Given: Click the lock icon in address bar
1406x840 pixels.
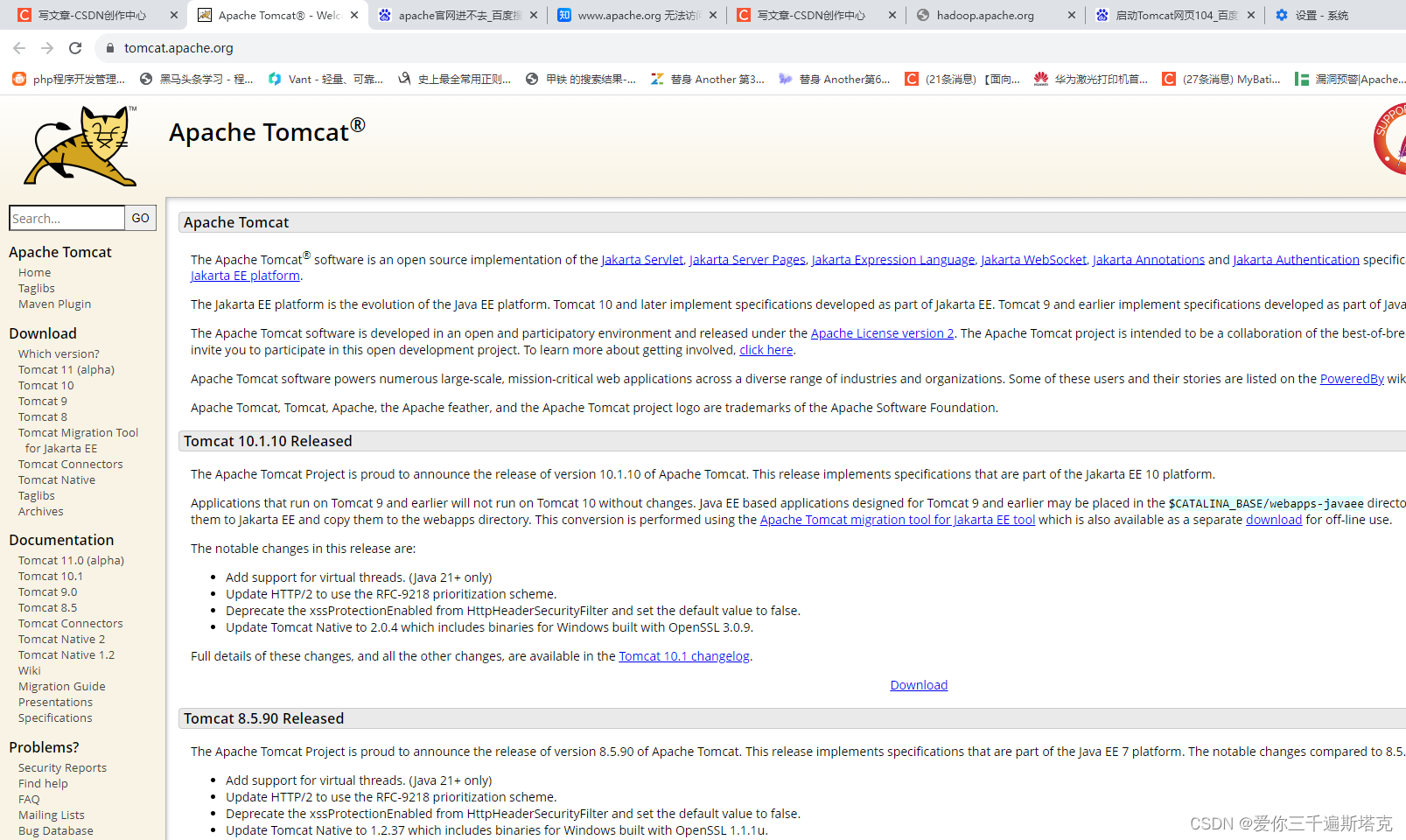Looking at the screenshot, I should (x=110, y=48).
